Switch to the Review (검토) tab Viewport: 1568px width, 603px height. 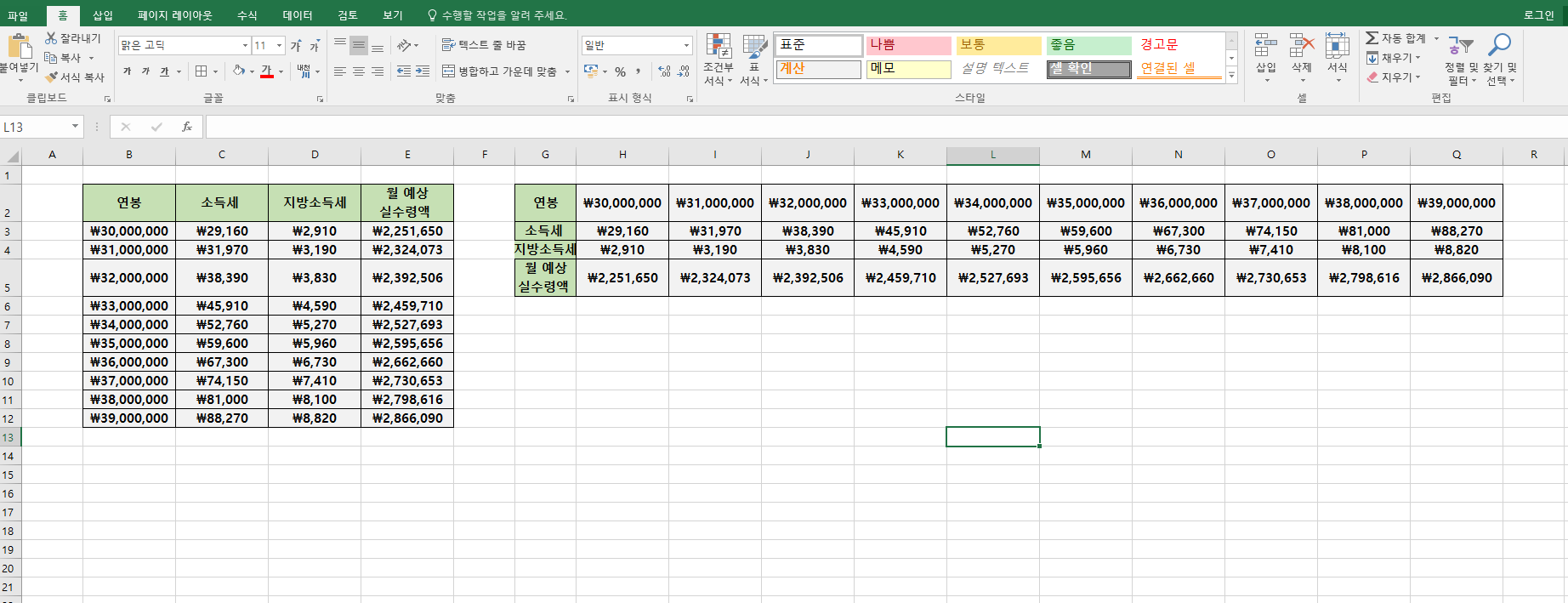tap(348, 15)
